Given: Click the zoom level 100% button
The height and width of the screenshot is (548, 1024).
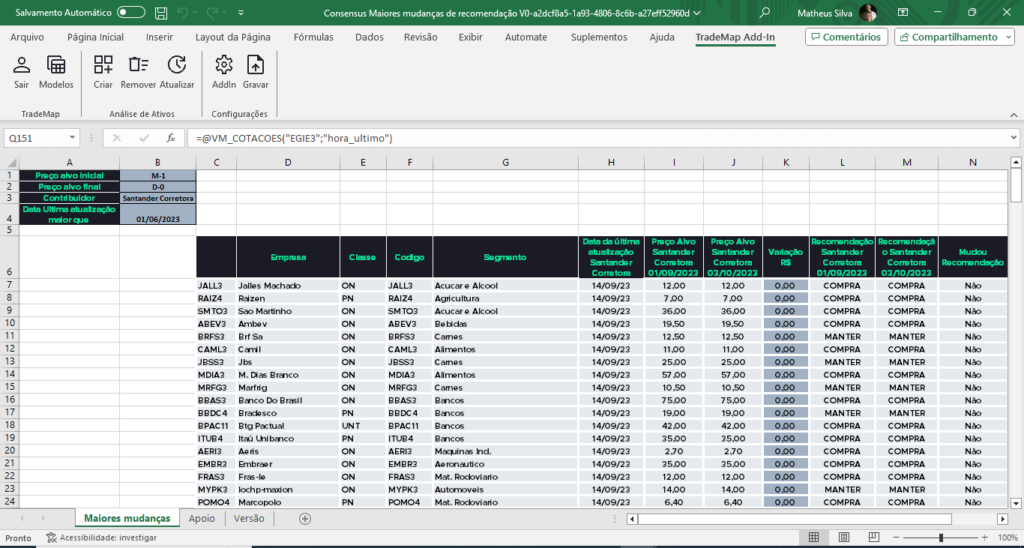Looking at the screenshot, I should pyautogui.click(x=1008, y=538).
